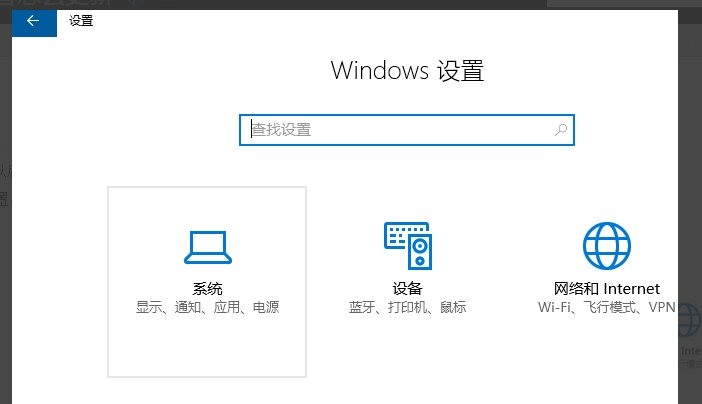The height and width of the screenshot is (404, 702).
Task: Click the Wi-Fi、飞行模式、VPN description
Action: 607,307
